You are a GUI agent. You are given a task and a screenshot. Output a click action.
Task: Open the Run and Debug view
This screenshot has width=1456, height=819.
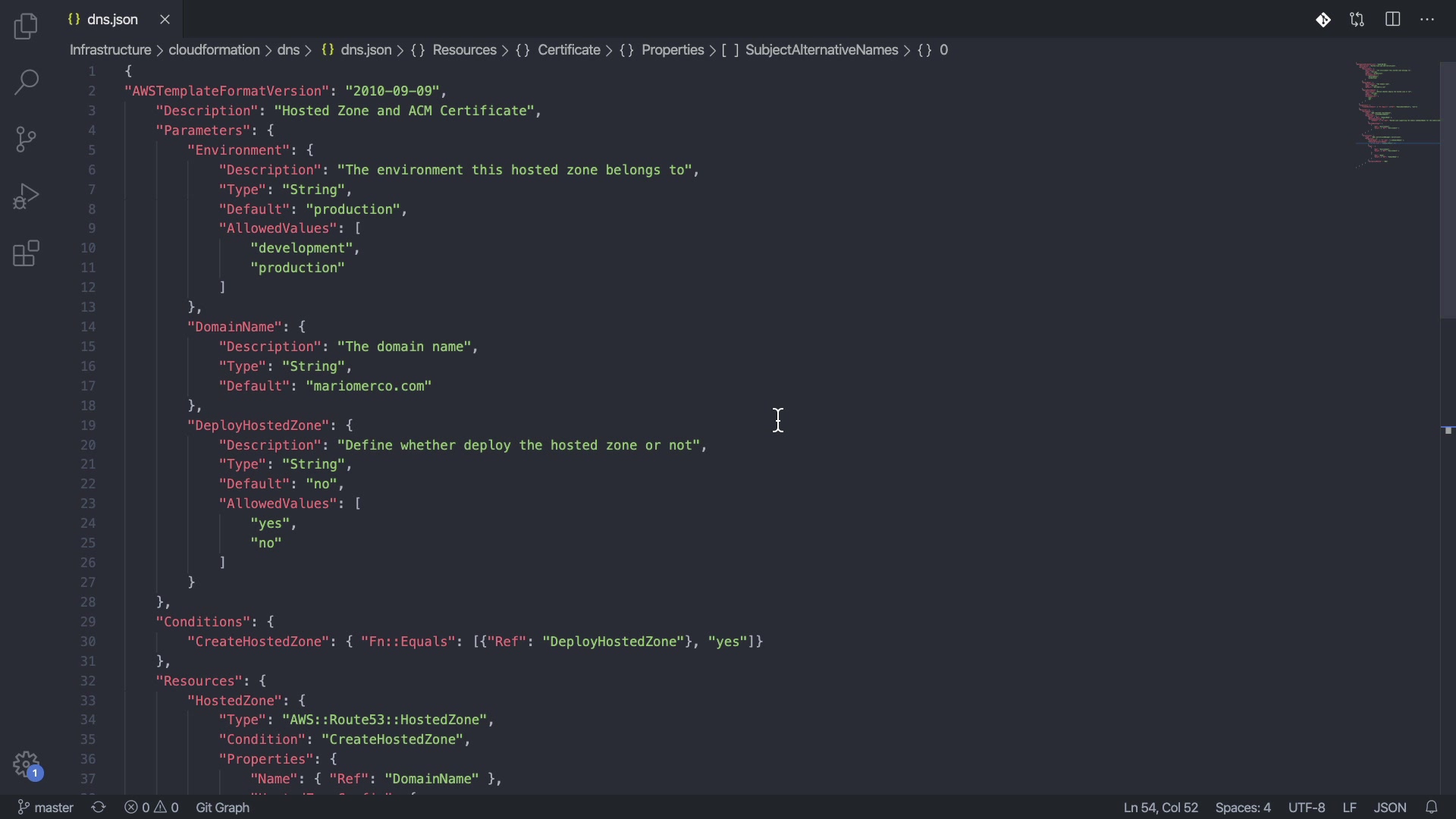point(26,196)
